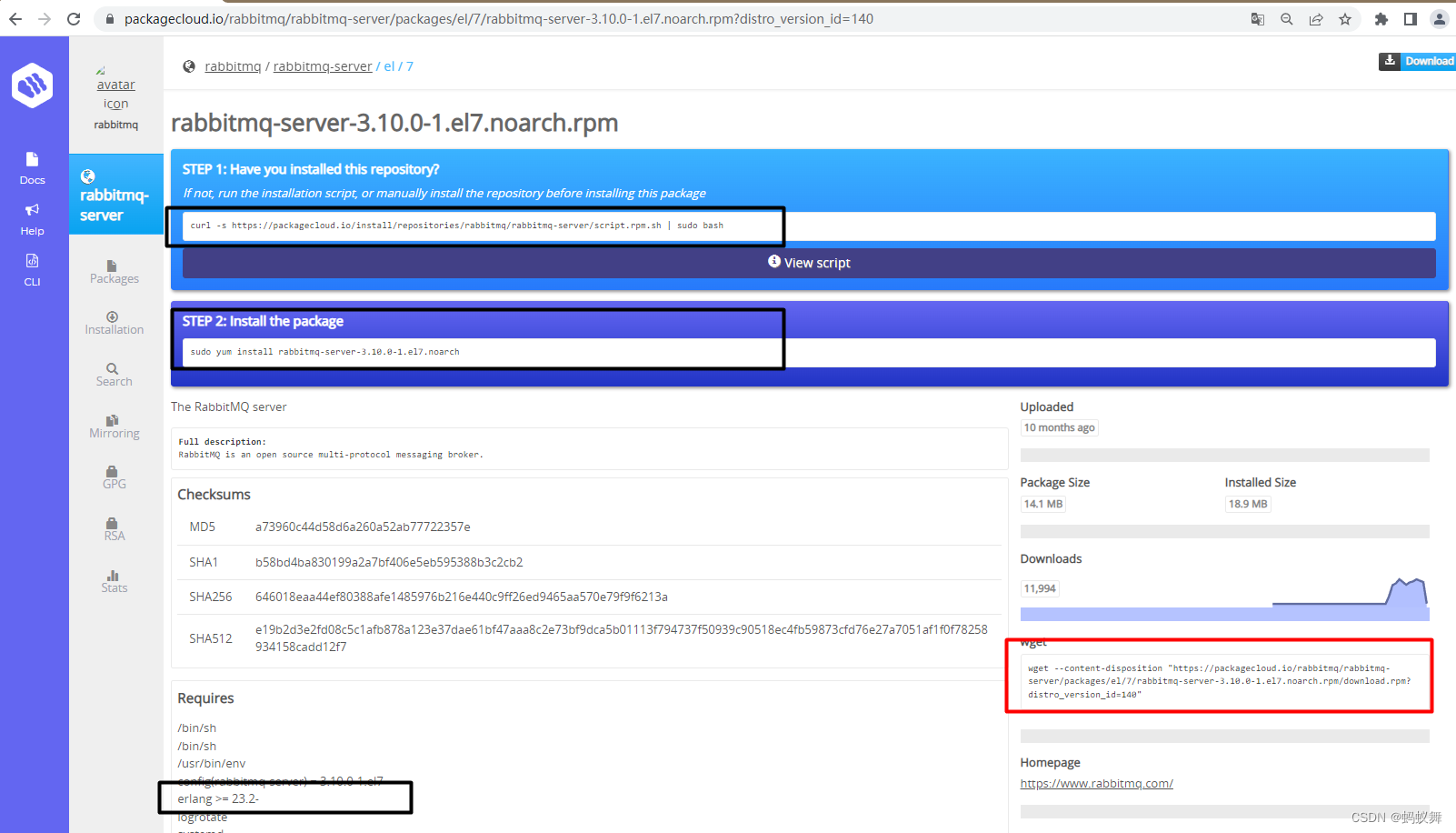
Task: Click the package title rabbitmq-server-3.10.0-1.el7.noarch.rpm
Action: tap(394, 123)
